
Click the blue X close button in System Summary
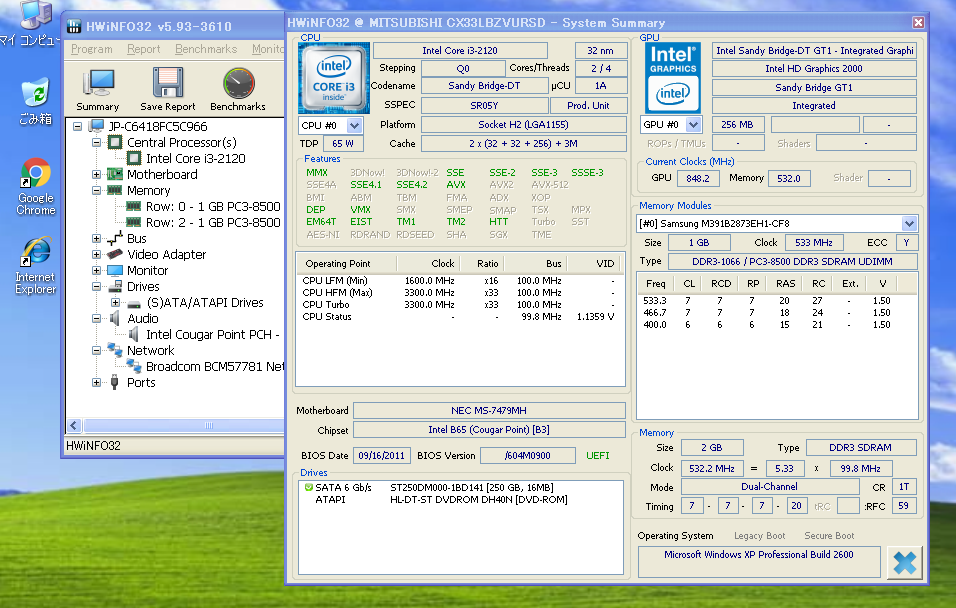(904, 562)
